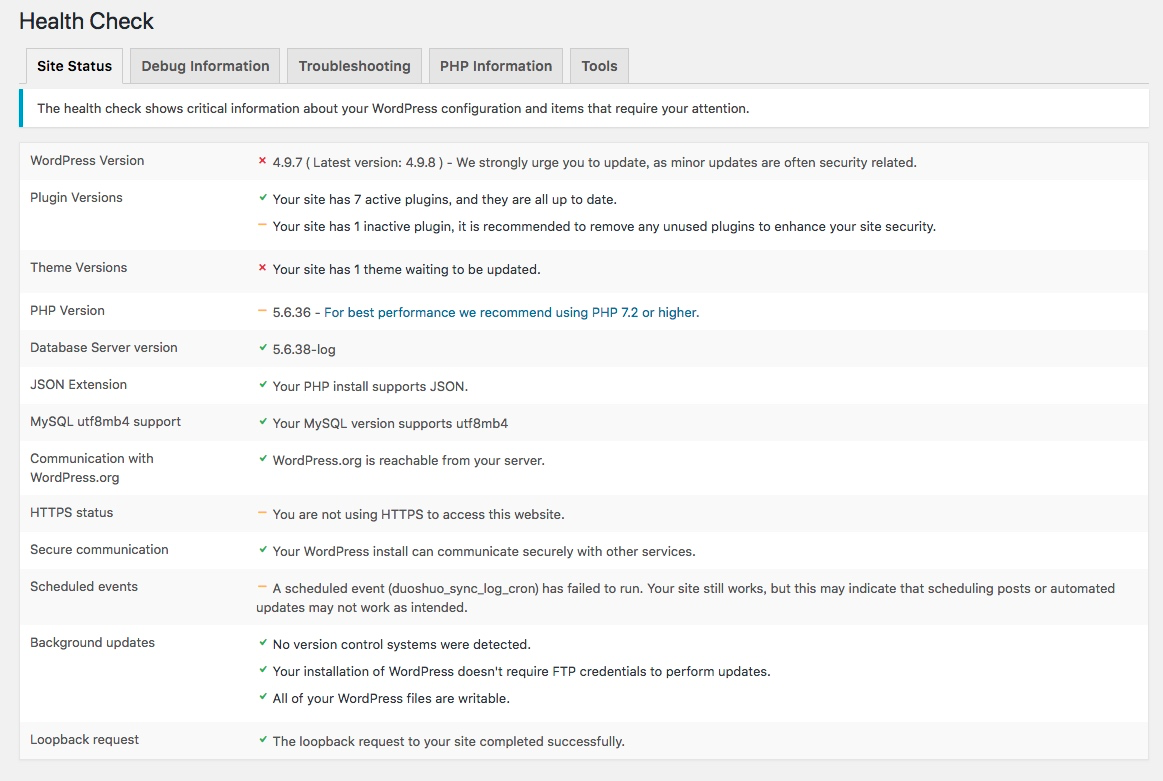This screenshot has height=781, width=1163.
Task: Click the Health Check page heading
Action: (87, 21)
